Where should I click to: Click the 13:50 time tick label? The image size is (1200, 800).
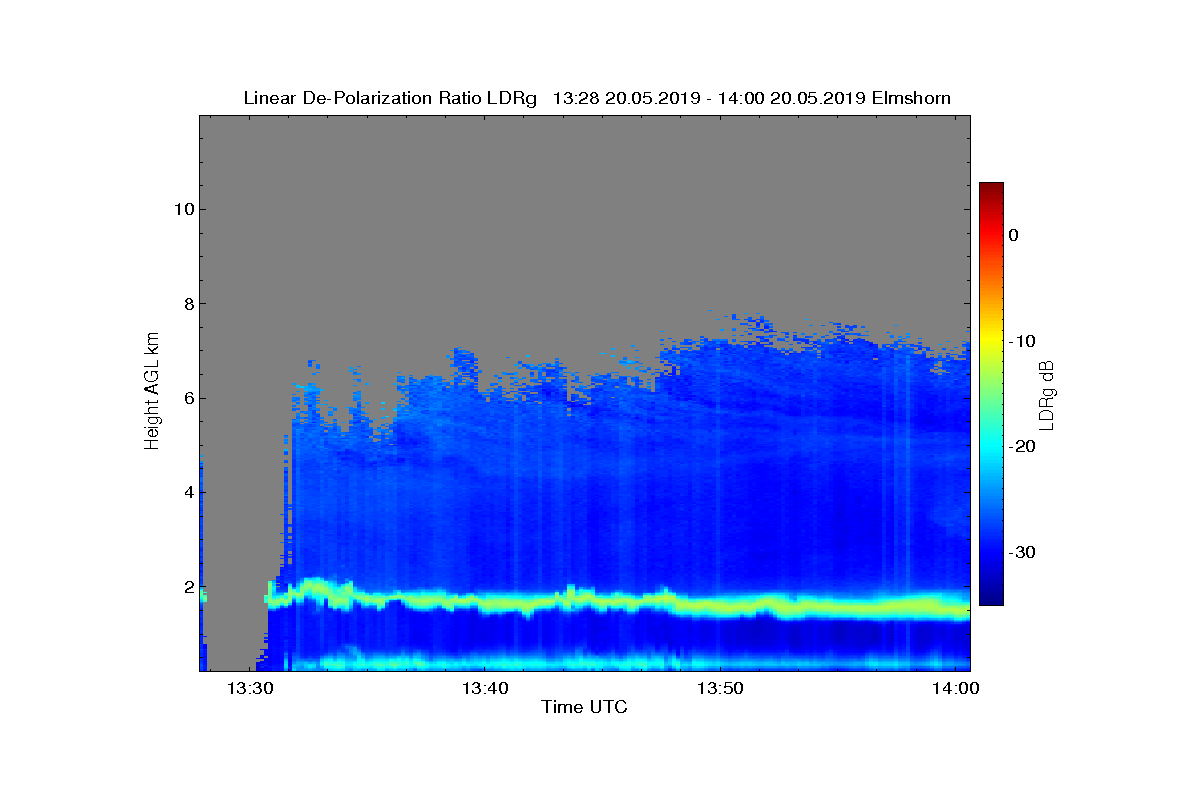[x=720, y=688]
